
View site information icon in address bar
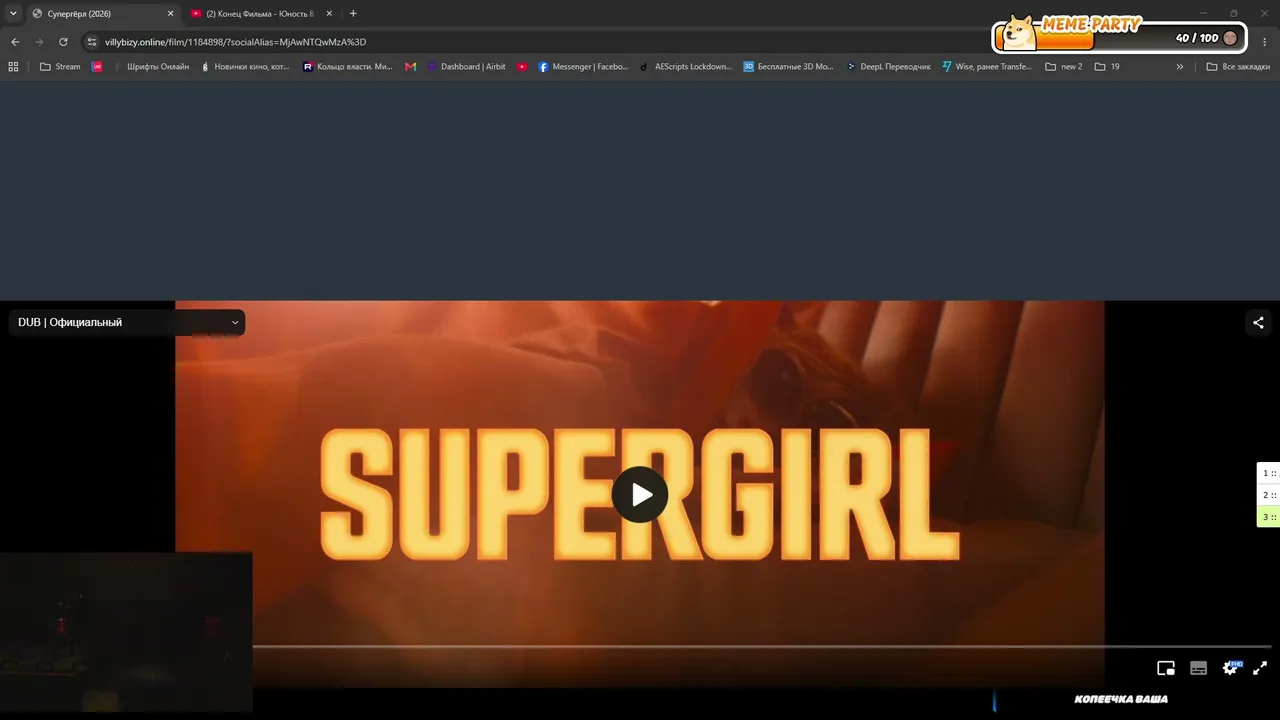tap(92, 42)
